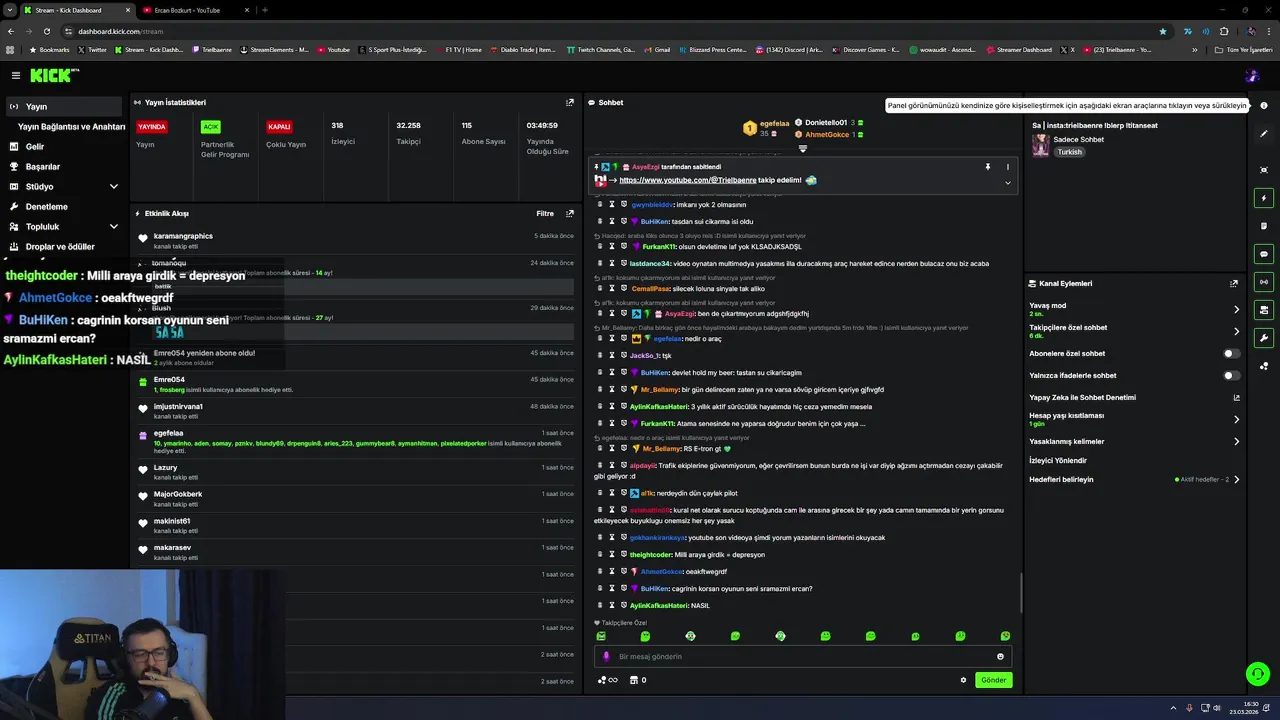1280x720 pixels.
Task: Click MajorGokberk in activity feed
Action: pyautogui.click(x=178, y=494)
